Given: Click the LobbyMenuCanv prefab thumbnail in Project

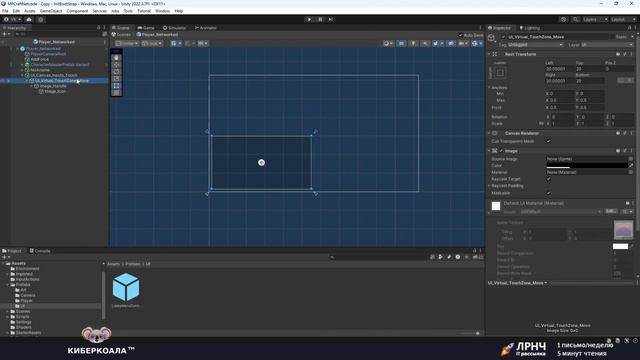Looking at the screenshot, I should tap(126, 287).
